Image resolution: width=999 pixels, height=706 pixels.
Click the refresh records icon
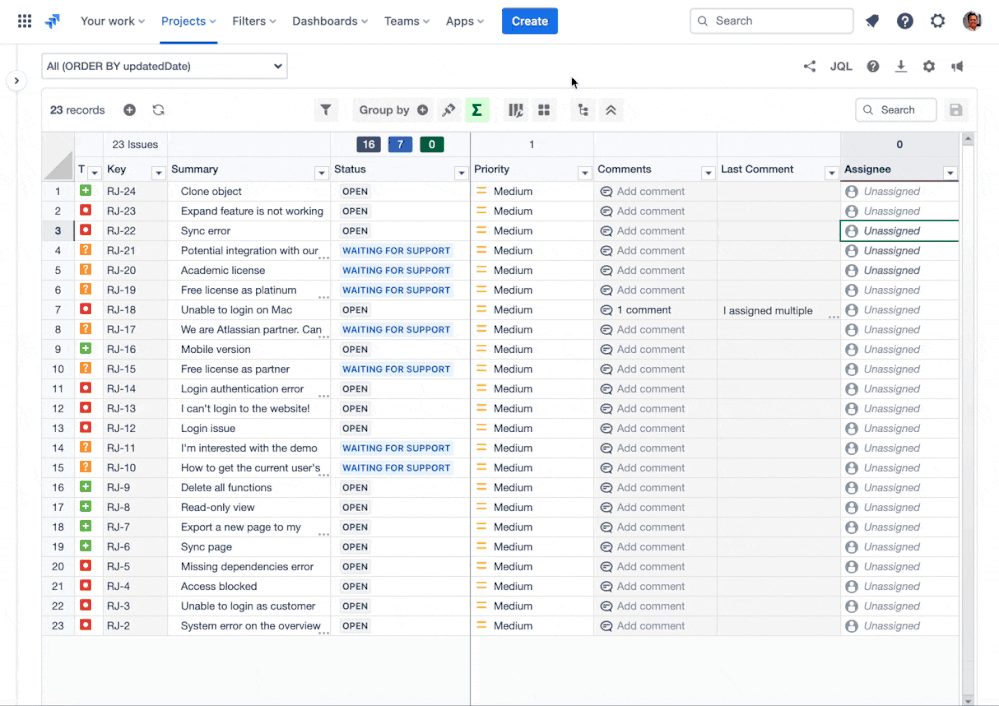[x=158, y=110]
